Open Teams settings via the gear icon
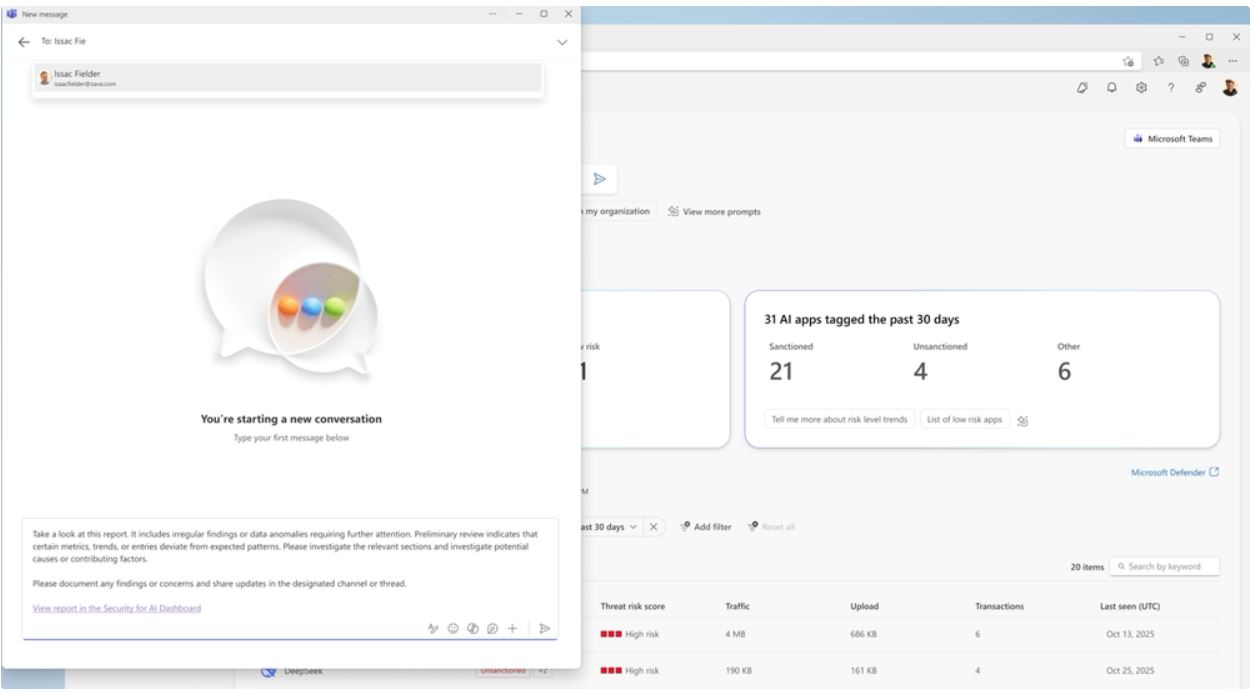 tap(1140, 88)
